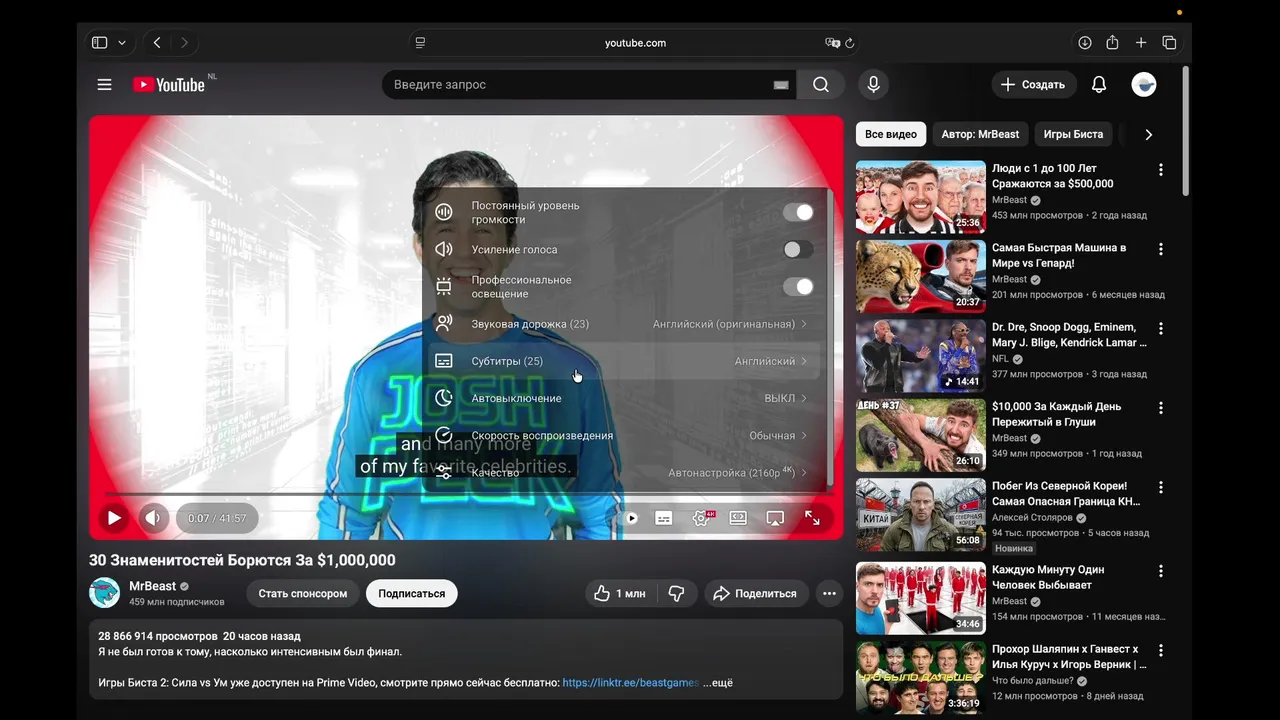Open options for '$10,000 За Каждый День' video
The height and width of the screenshot is (720, 1280).
click(1161, 408)
